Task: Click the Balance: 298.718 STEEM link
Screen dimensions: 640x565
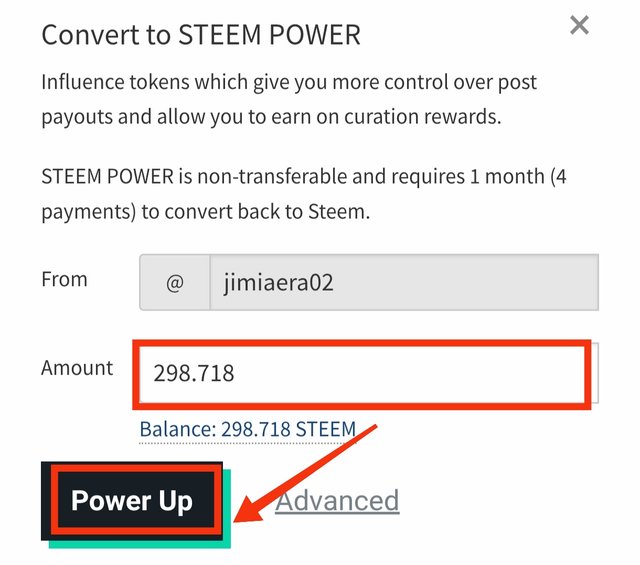Action: coord(247,430)
